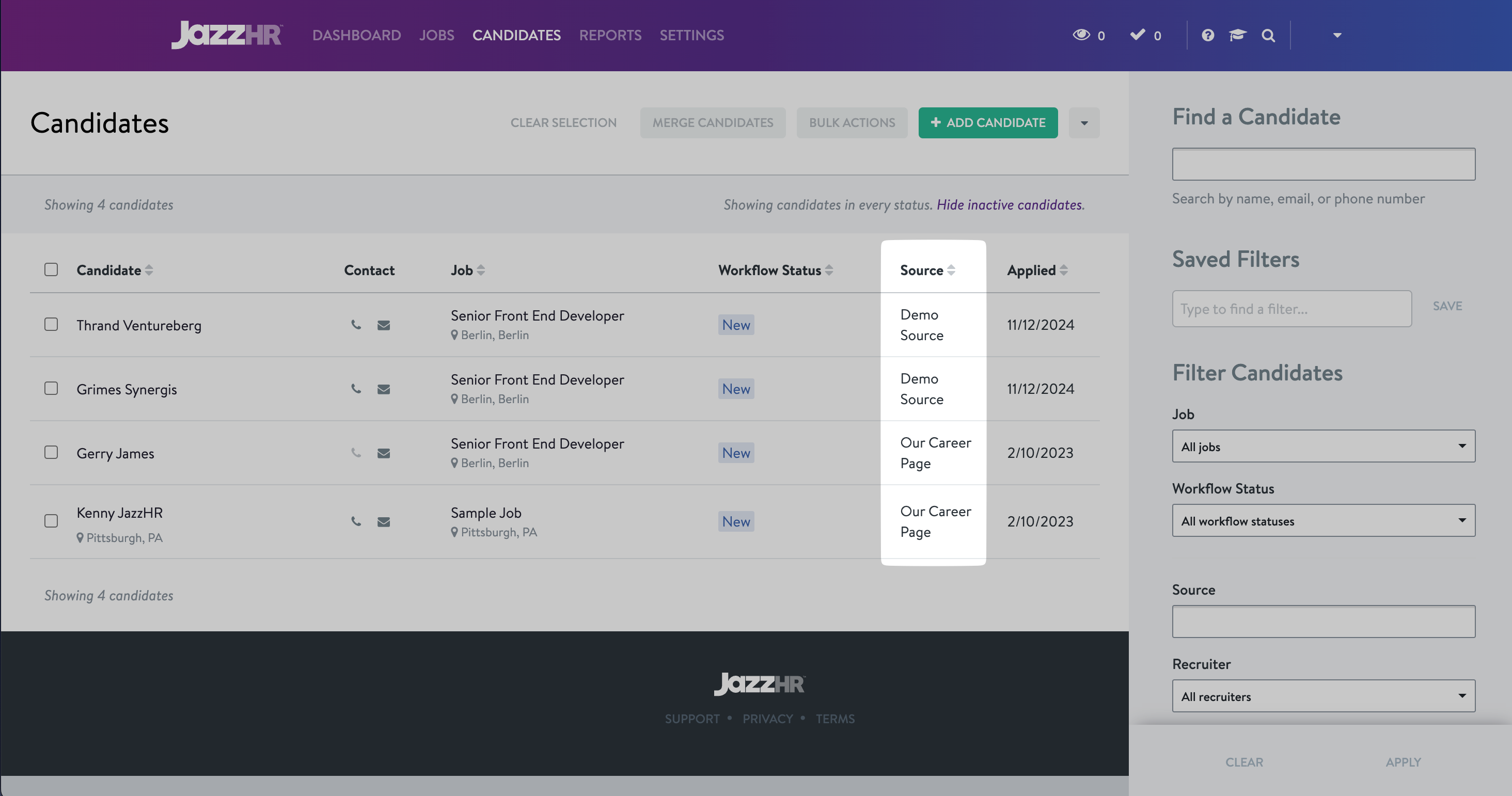Click the Add Candidate button
Image resolution: width=1512 pixels, height=796 pixels.
(x=988, y=122)
